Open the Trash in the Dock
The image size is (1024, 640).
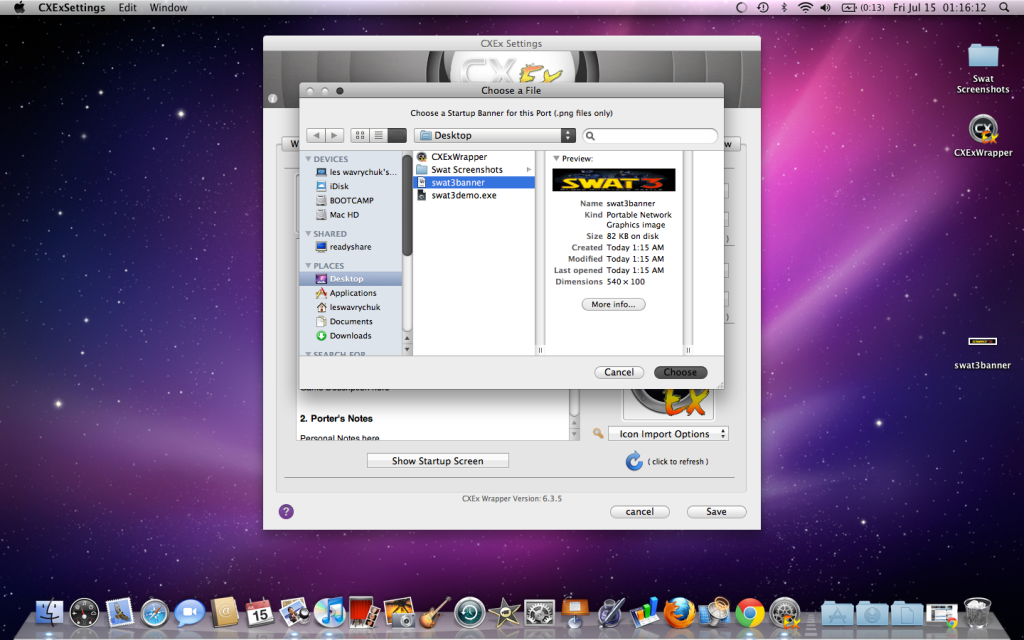coord(977,613)
